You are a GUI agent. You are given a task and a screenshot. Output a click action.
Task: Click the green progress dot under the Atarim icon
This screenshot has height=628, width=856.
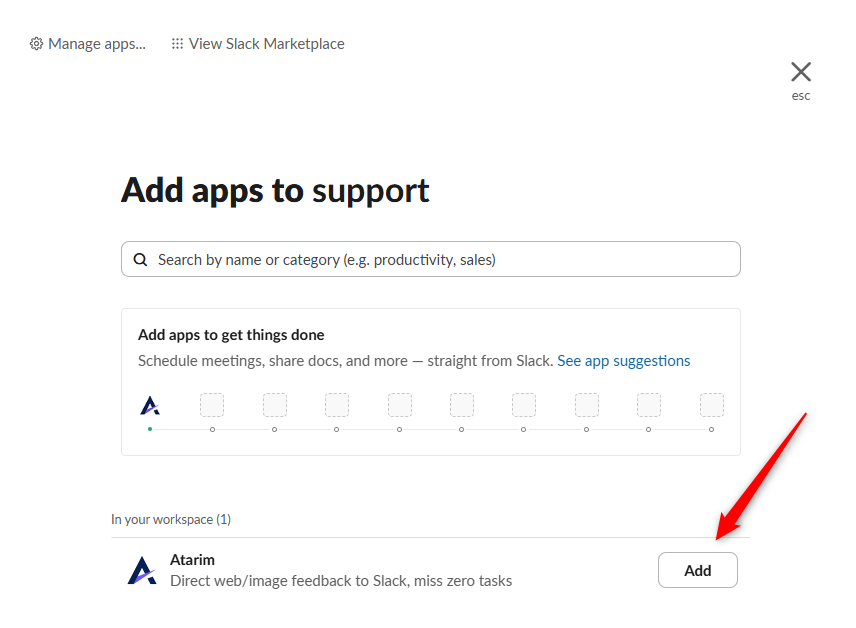point(150,429)
